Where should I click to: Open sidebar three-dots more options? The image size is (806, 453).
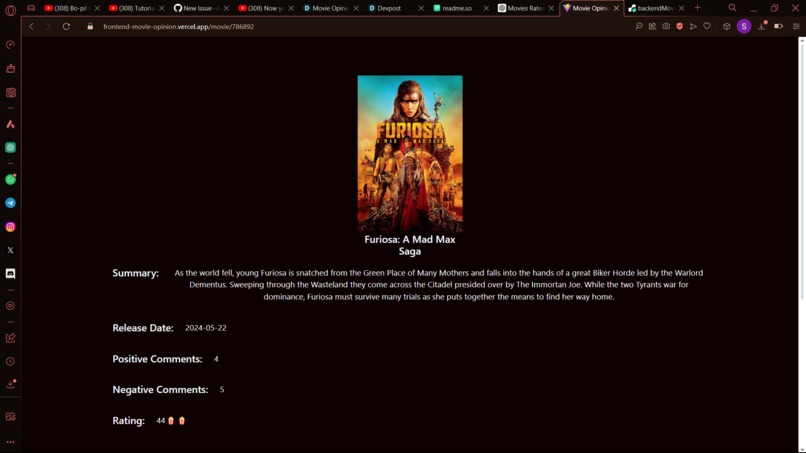(10, 442)
